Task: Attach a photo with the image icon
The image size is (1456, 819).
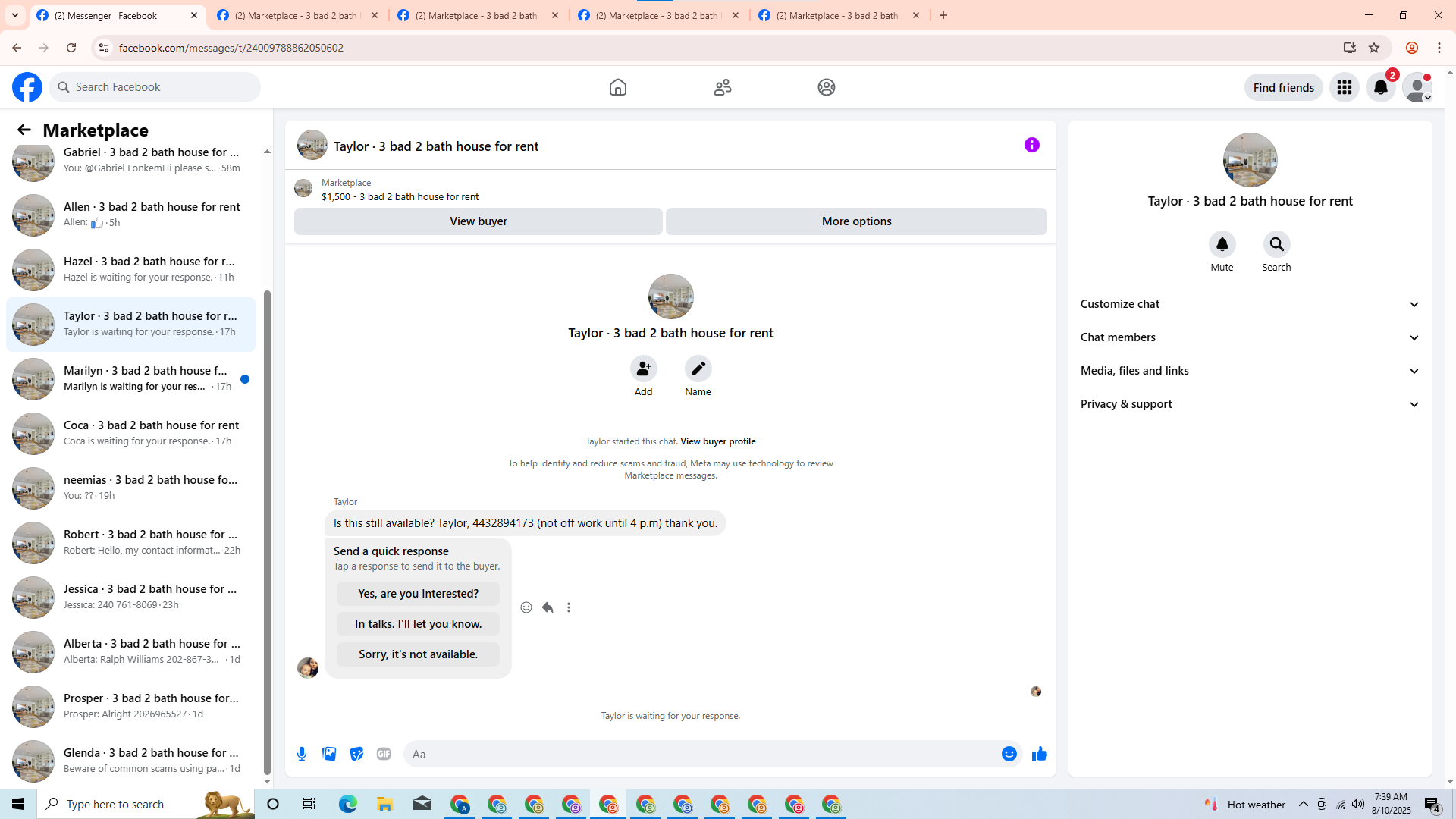Action: [x=329, y=754]
